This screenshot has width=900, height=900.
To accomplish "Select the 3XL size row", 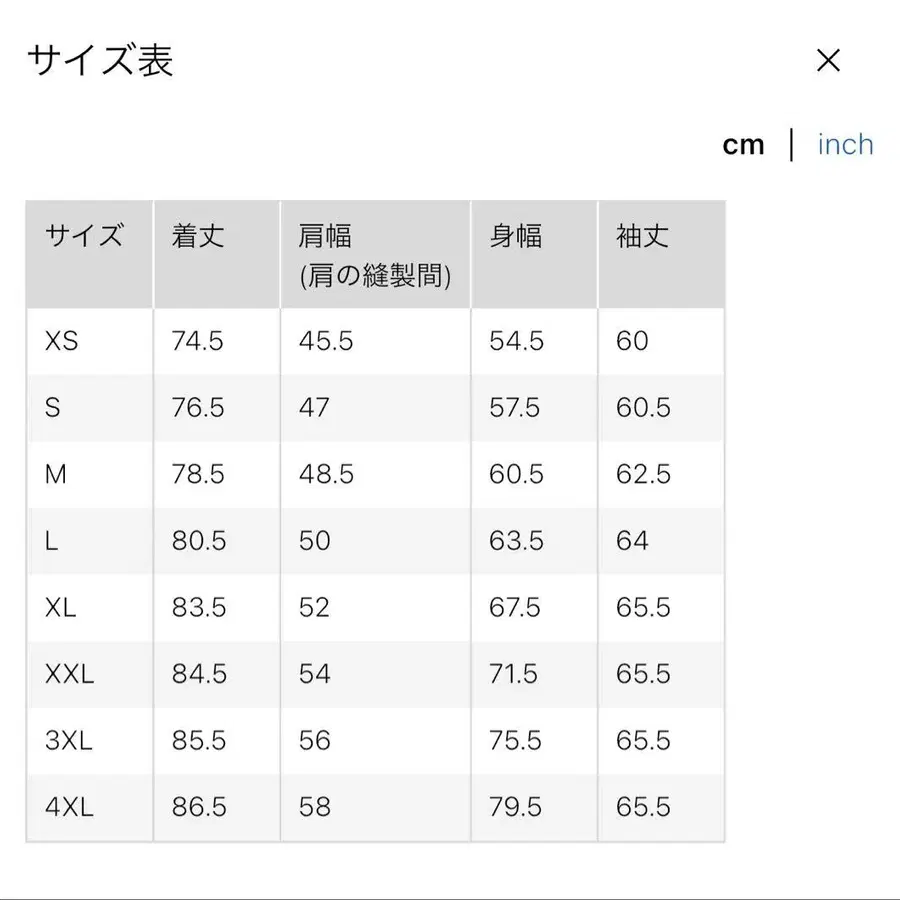I will tap(66, 741).
